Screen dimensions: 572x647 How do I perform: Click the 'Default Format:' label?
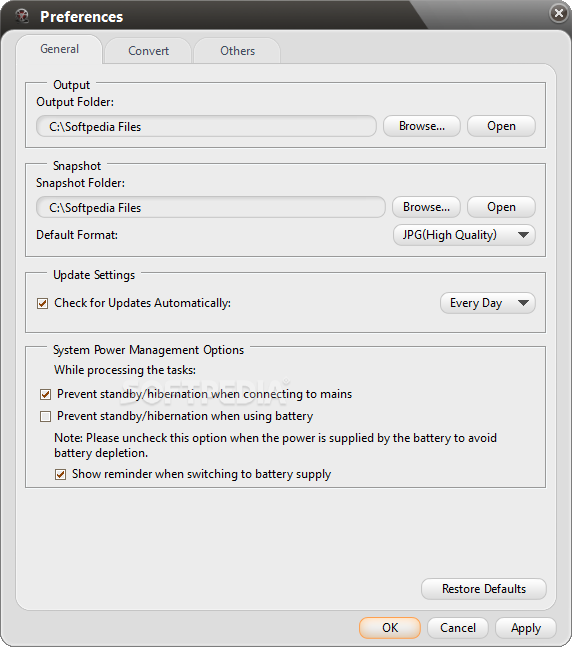[77, 235]
